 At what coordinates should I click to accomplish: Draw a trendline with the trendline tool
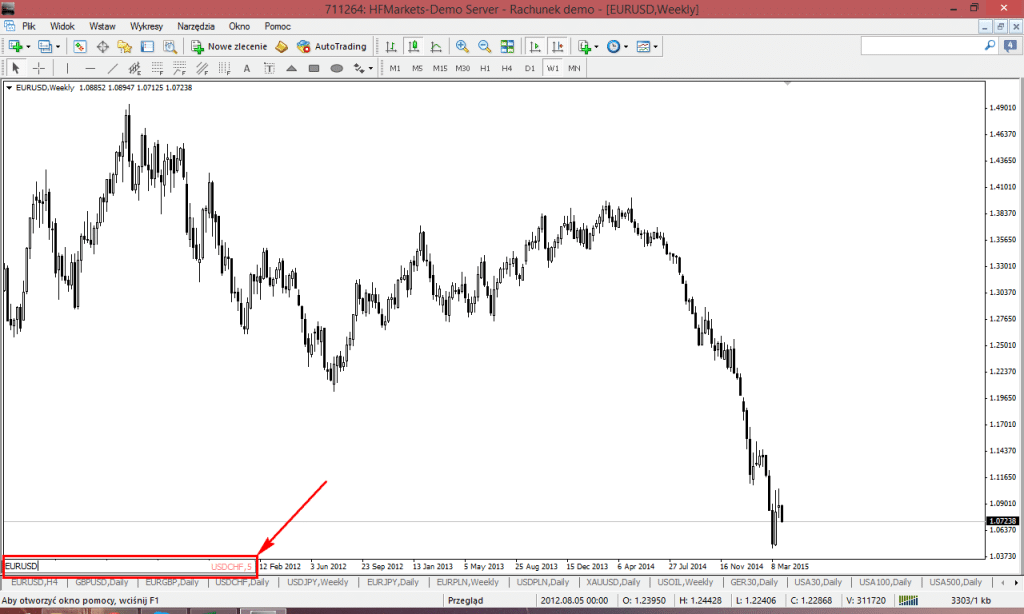(x=113, y=68)
